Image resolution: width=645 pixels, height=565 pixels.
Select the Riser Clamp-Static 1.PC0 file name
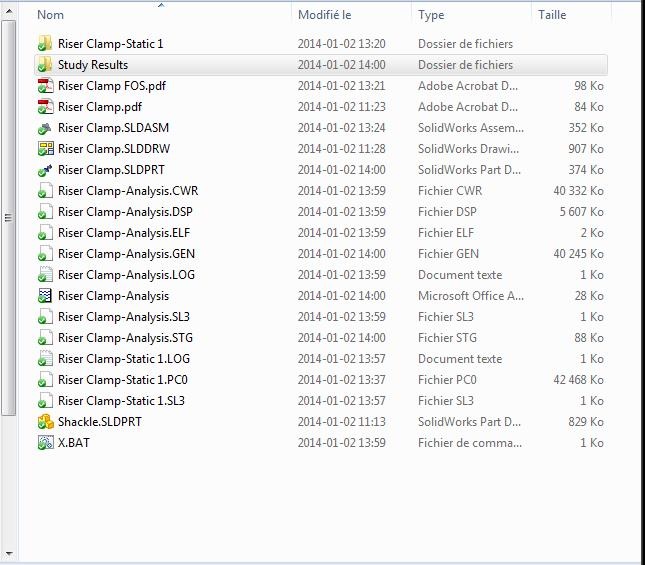point(123,380)
